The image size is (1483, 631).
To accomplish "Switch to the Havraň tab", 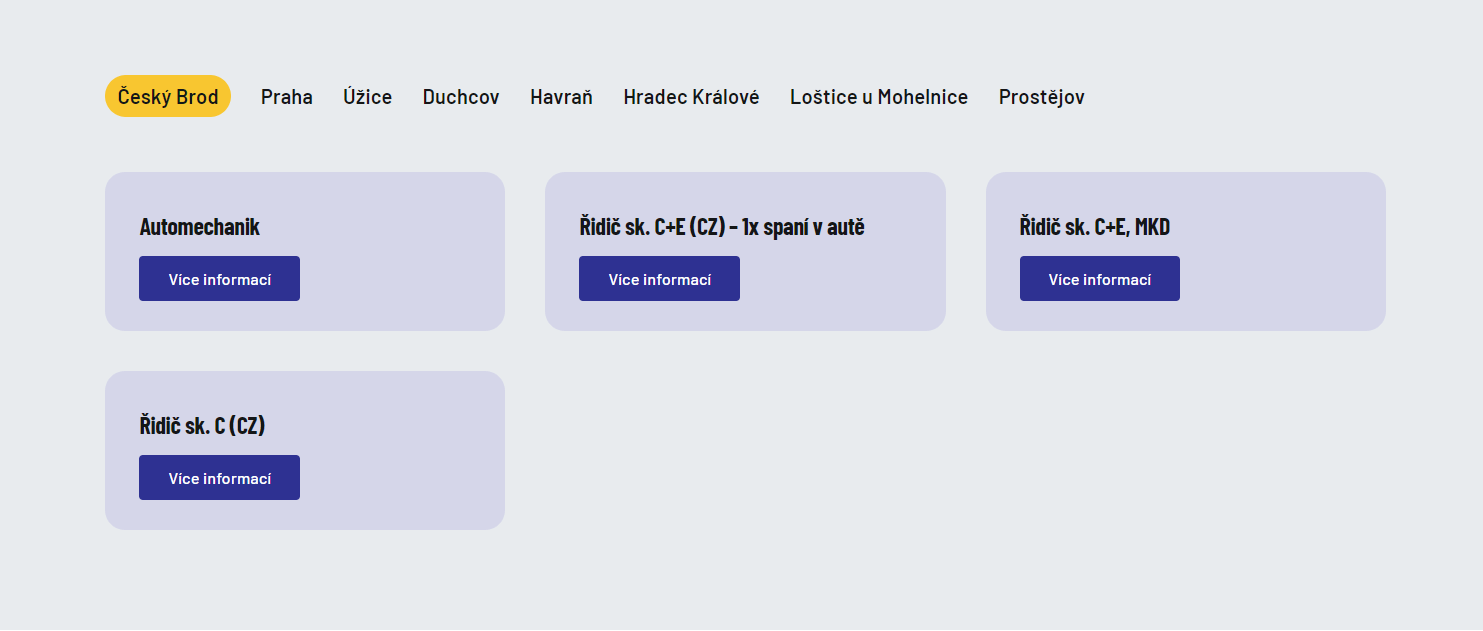I will (x=561, y=97).
